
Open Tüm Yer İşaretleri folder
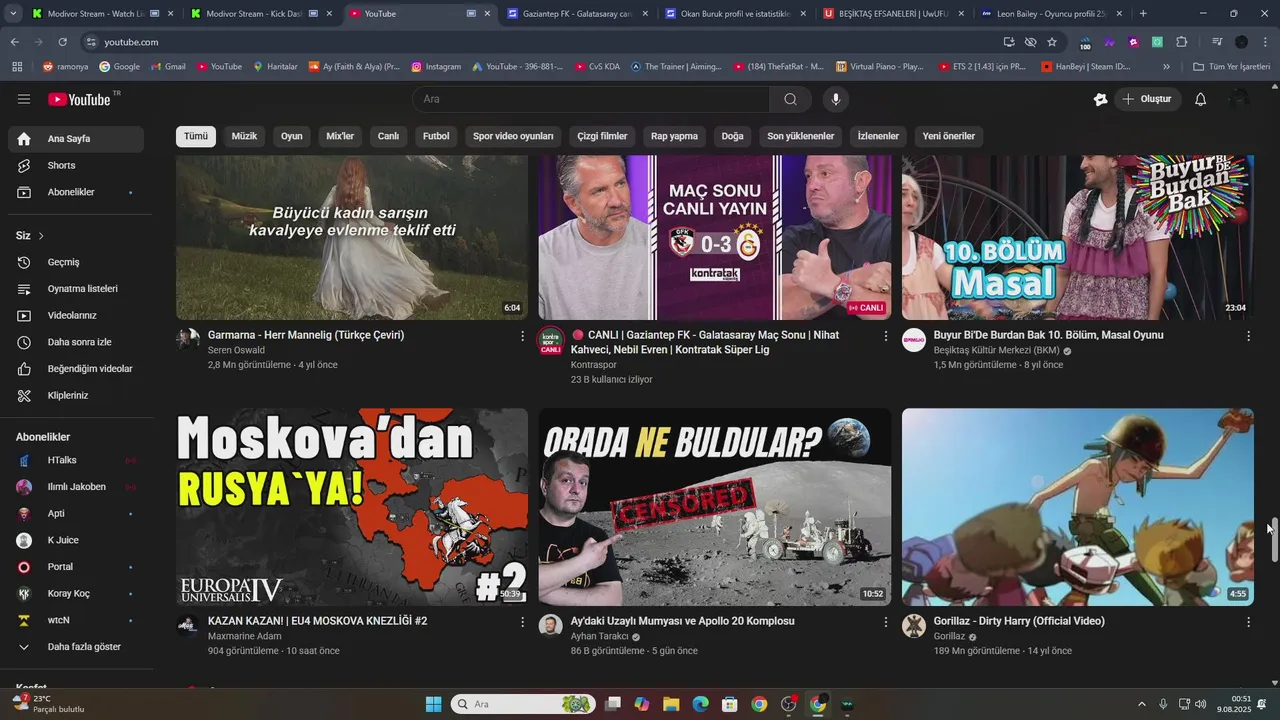[x=1232, y=67]
